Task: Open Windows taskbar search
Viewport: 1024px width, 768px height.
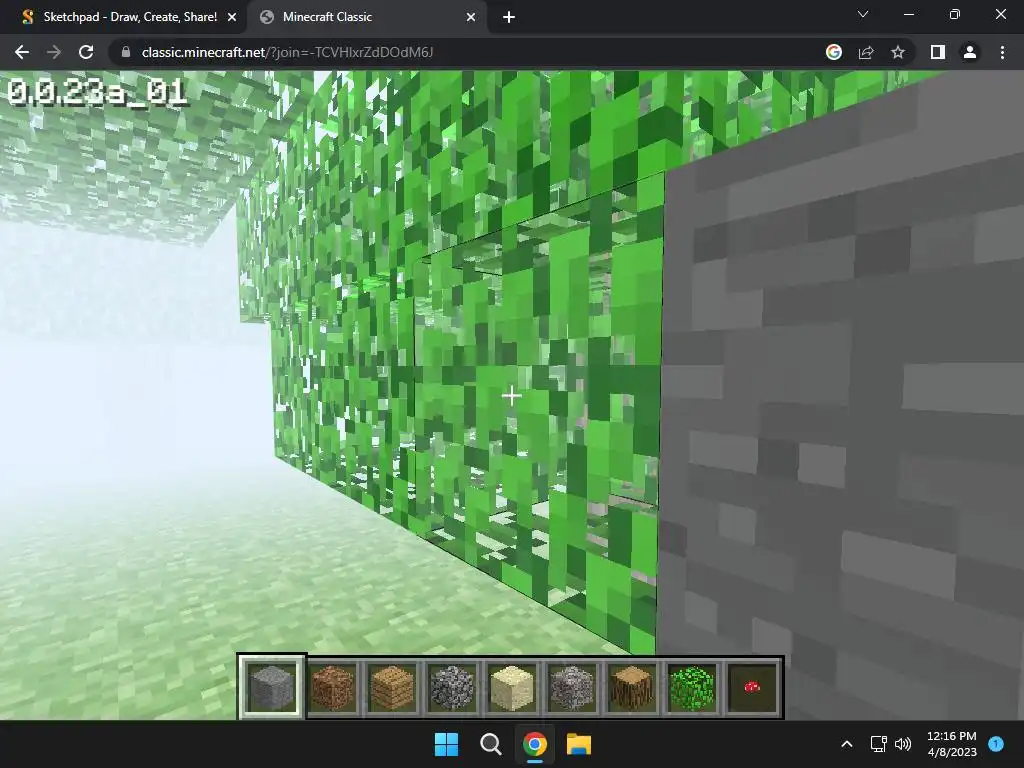Action: (x=490, y=744)
